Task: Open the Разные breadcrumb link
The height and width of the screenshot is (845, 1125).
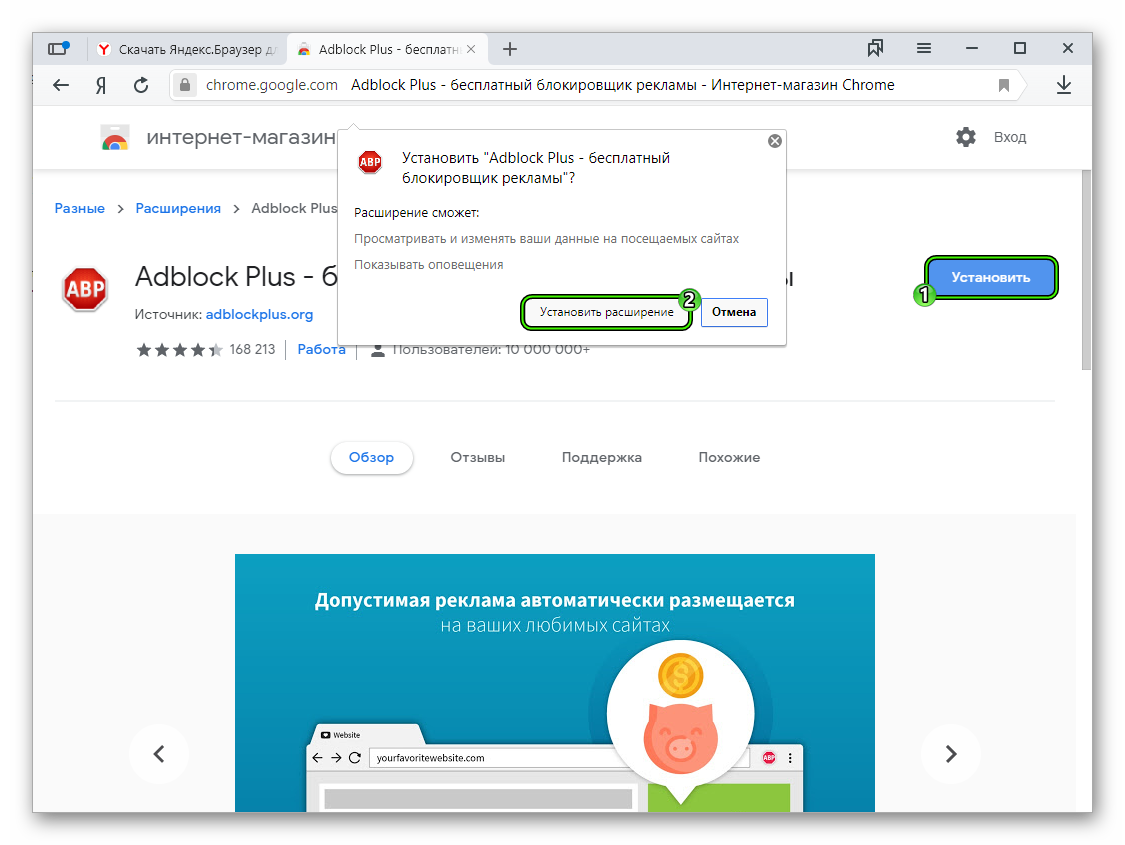Action: pyautogui.click(x=80, y=208)
